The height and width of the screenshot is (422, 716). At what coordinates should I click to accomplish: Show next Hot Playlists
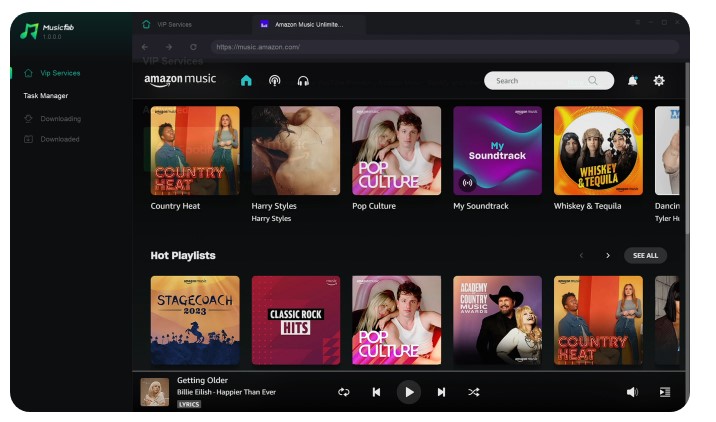(x=608, y=256)
